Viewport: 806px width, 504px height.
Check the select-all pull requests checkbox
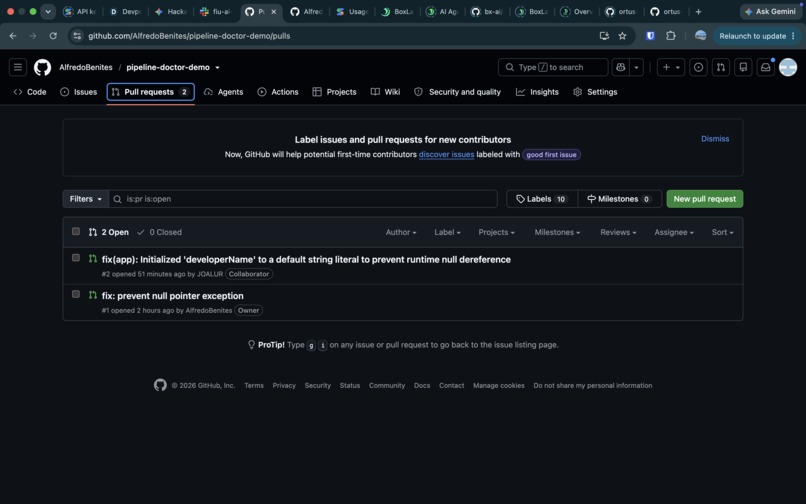76,231
